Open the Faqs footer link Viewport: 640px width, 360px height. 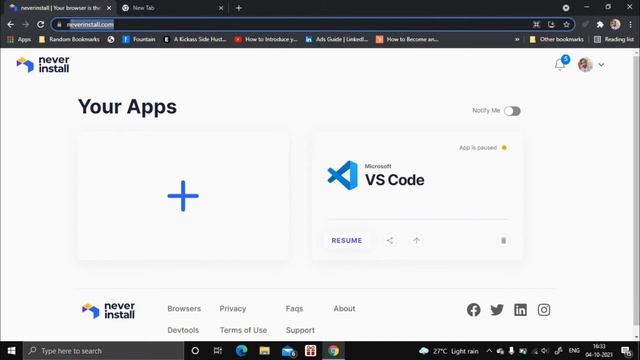click(294, 309)
